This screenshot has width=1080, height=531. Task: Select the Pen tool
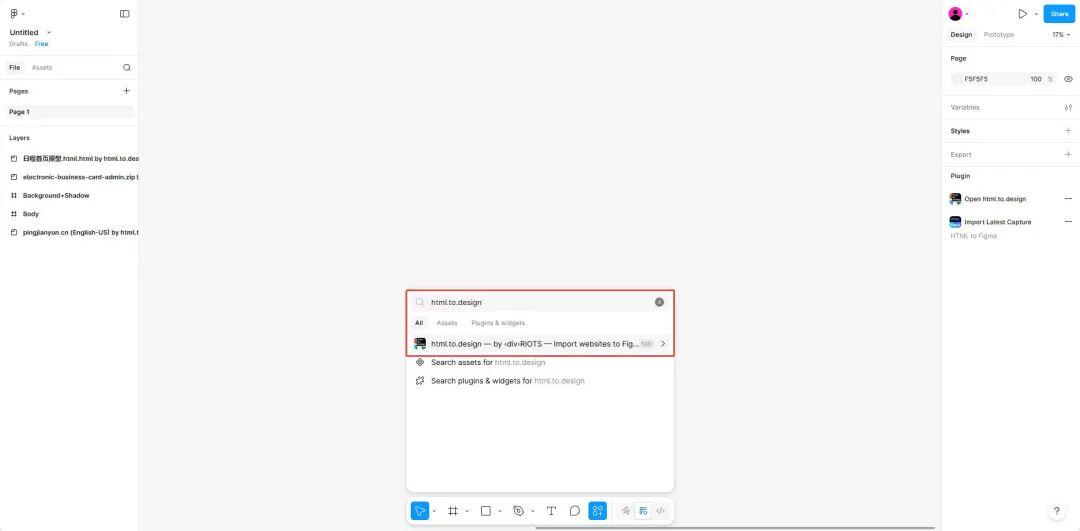click(519, 511)
